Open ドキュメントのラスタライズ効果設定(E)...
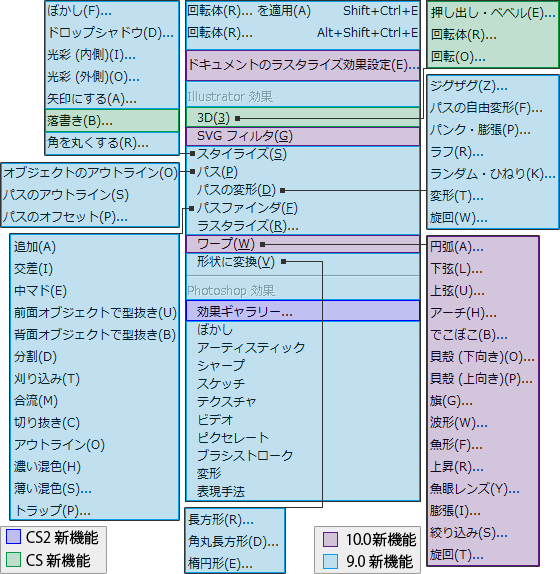 click(x=303, y=65)
